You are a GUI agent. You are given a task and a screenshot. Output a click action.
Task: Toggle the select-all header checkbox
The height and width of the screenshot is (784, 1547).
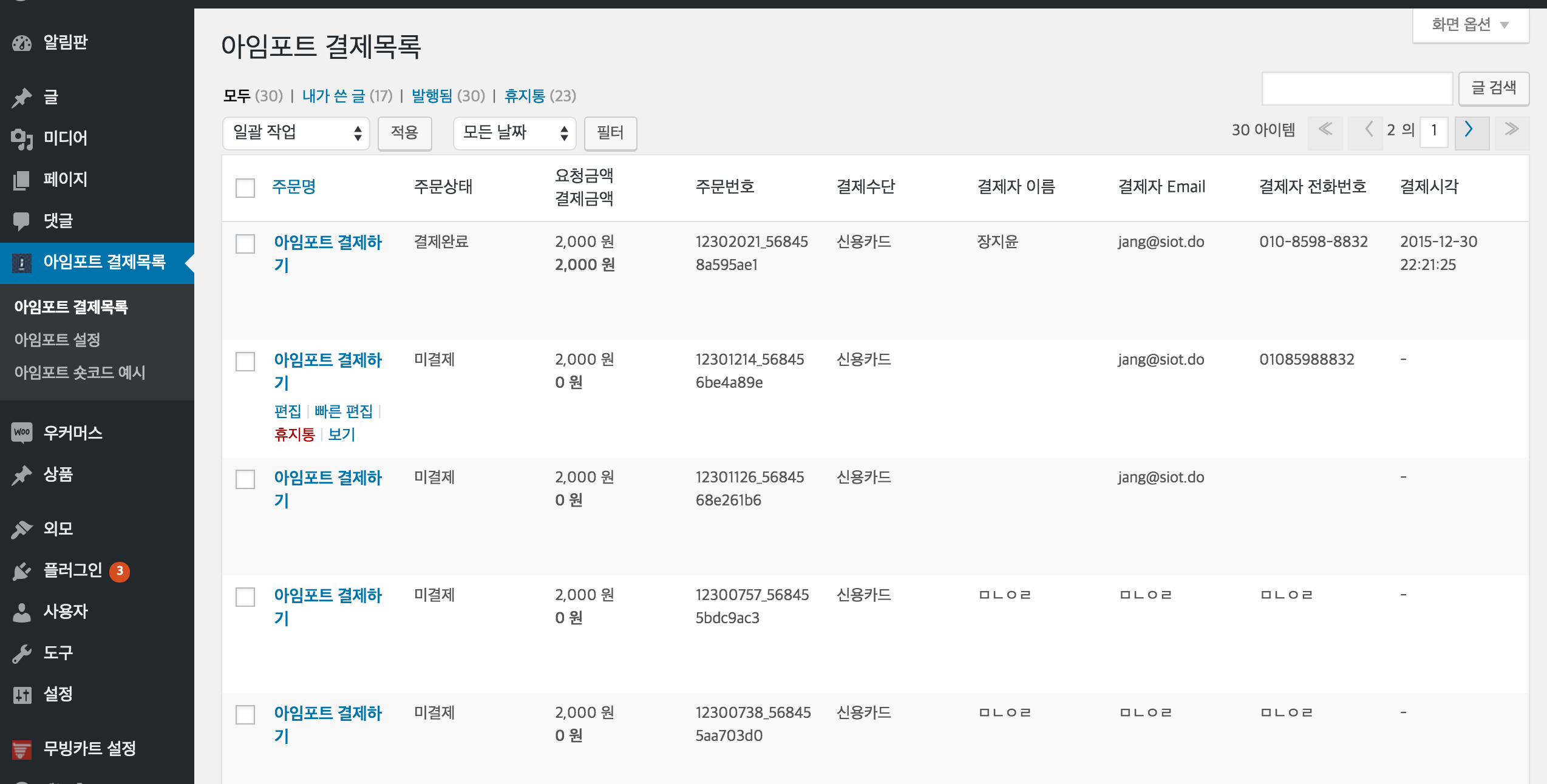click(x=245, y=188)
